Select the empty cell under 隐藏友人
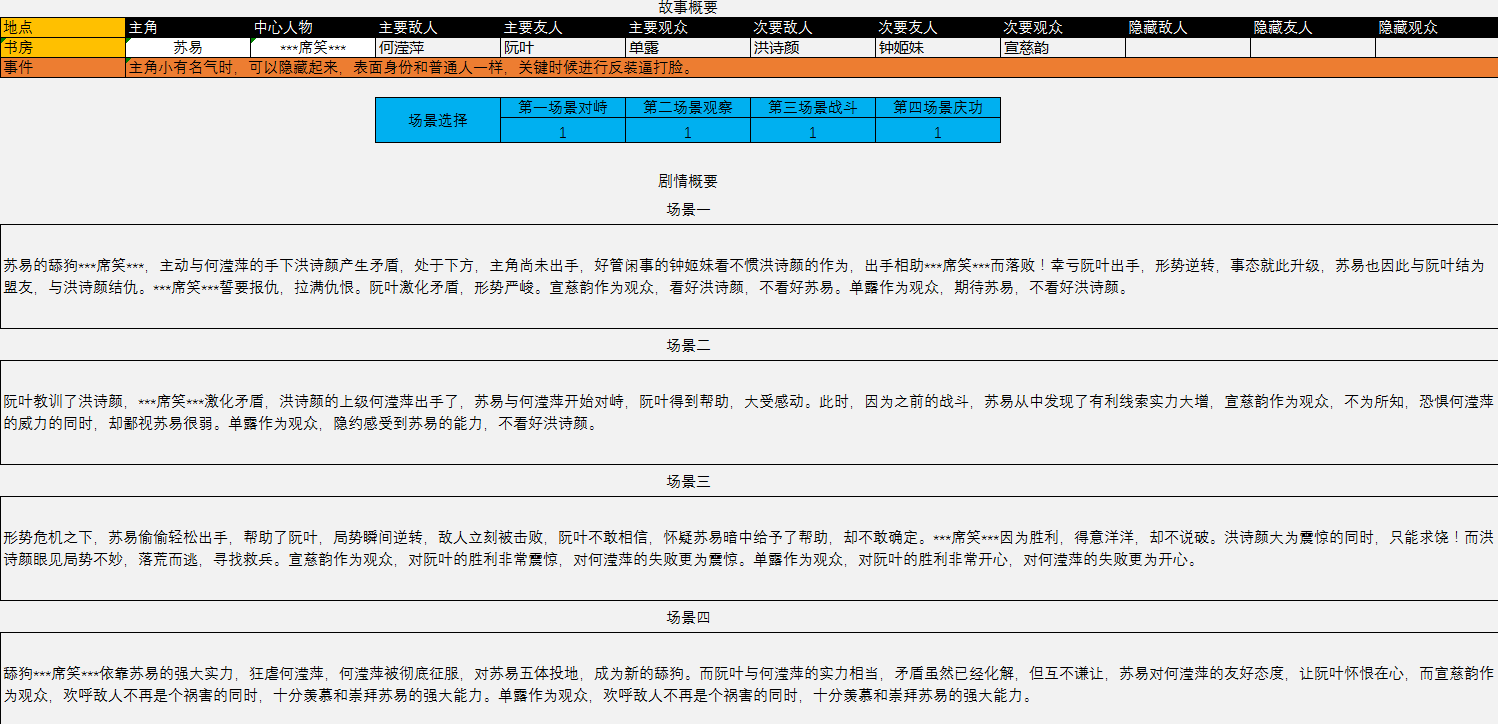1498x724 pixels. tap(1313, 47)
